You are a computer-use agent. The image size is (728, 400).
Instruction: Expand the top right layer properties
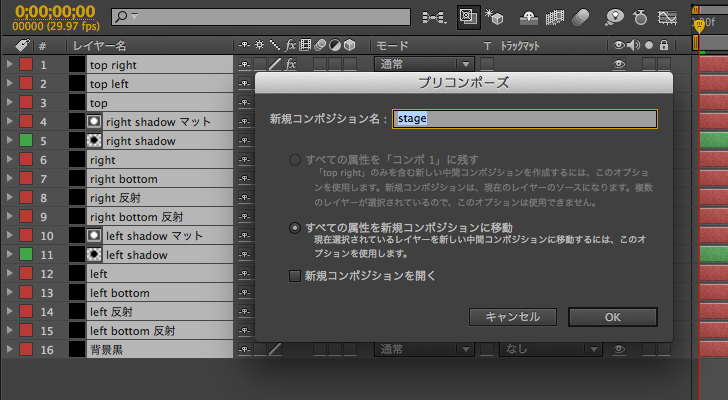tap(10, 65)
